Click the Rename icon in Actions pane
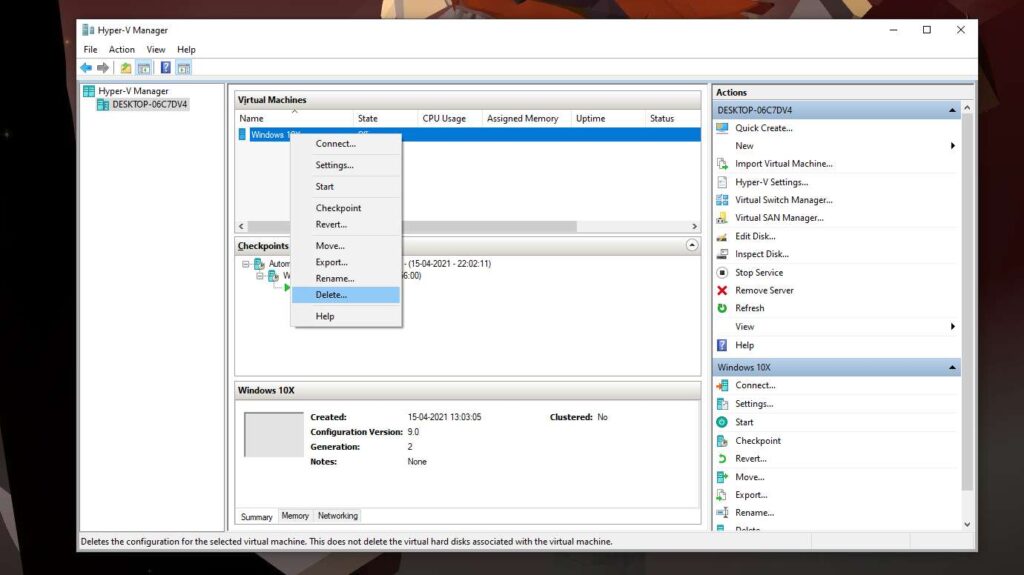This screenshot has height=575, width=1024. 722,513
